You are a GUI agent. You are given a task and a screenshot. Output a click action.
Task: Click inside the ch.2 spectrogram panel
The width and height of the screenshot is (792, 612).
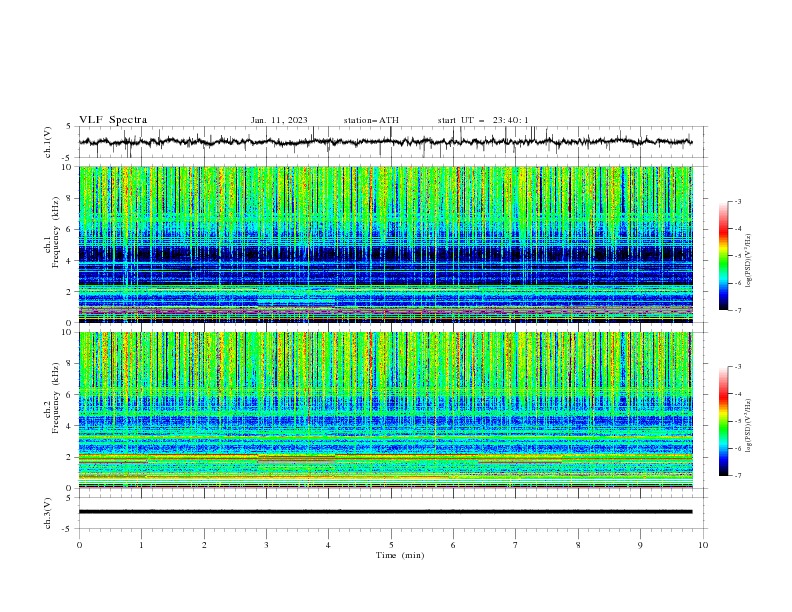pos(386,410)
